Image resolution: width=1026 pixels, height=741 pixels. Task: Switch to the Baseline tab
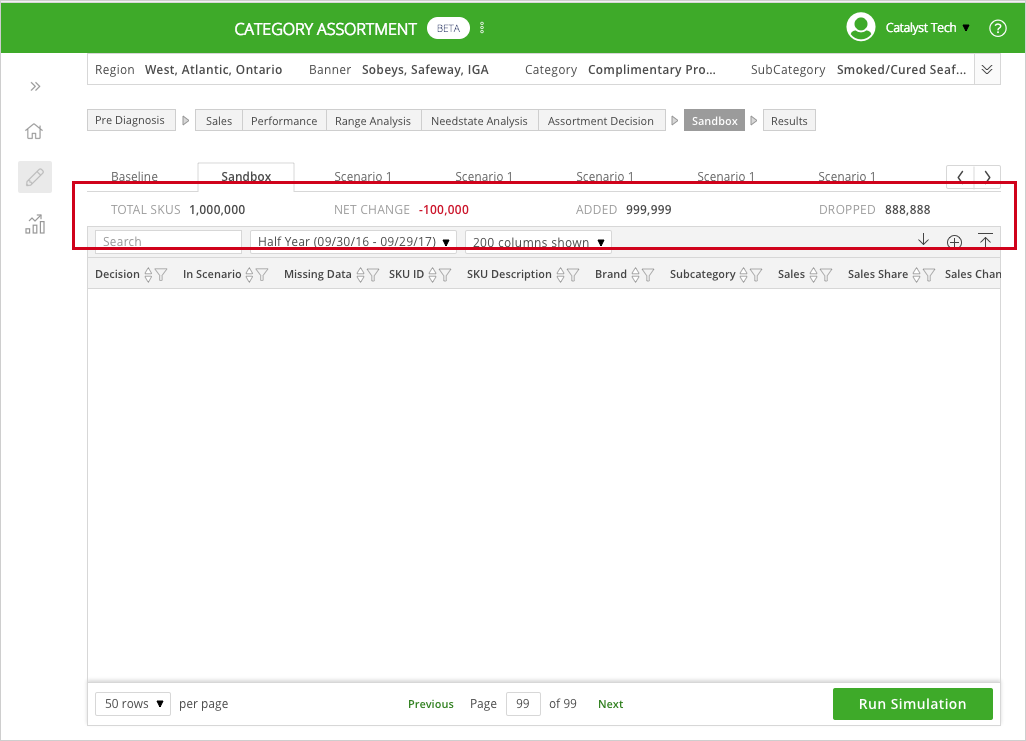coord(134,176)
